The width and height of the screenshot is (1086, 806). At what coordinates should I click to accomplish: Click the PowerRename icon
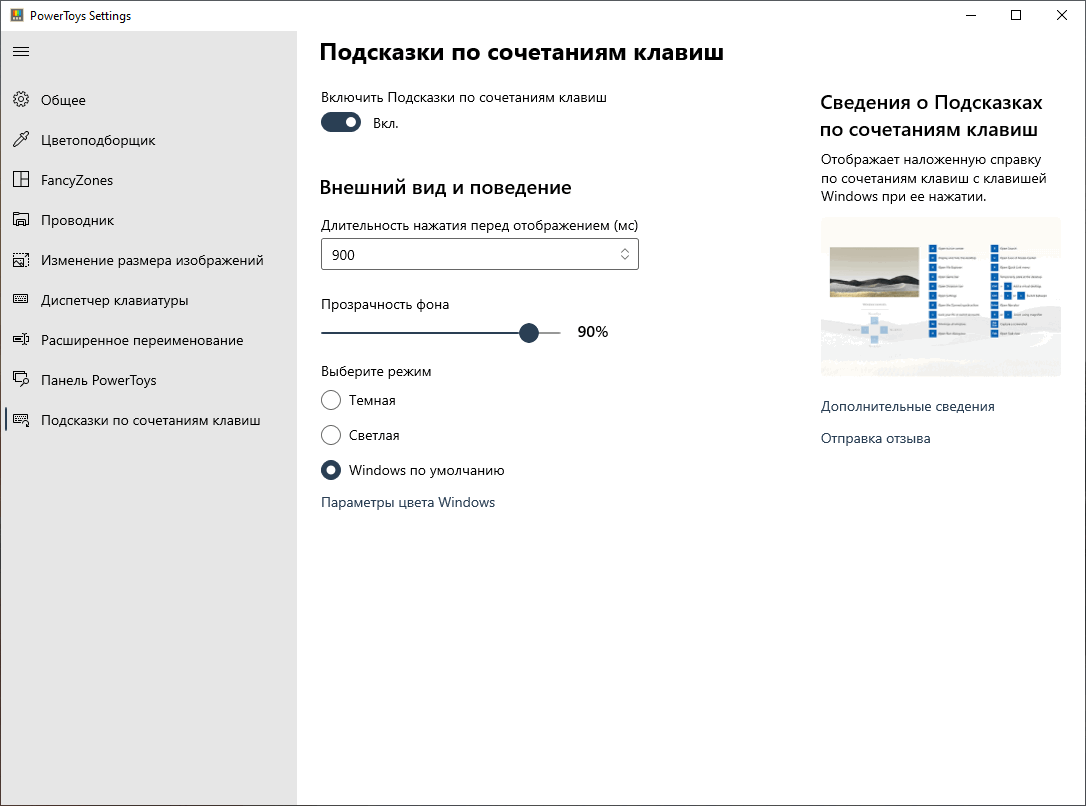pos(21,339)
